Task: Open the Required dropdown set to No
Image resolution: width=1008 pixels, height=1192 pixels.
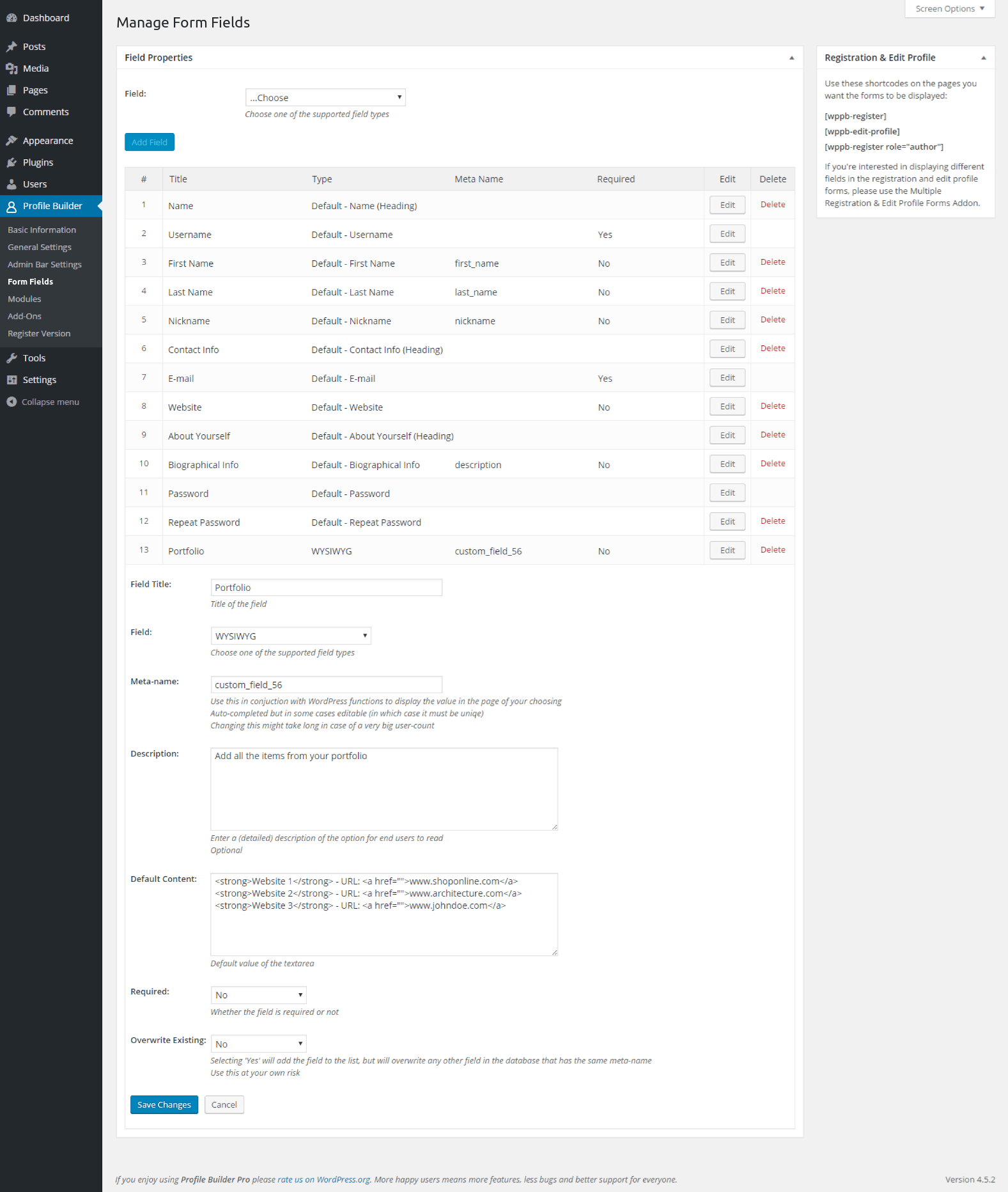Action: click(258, 995)
